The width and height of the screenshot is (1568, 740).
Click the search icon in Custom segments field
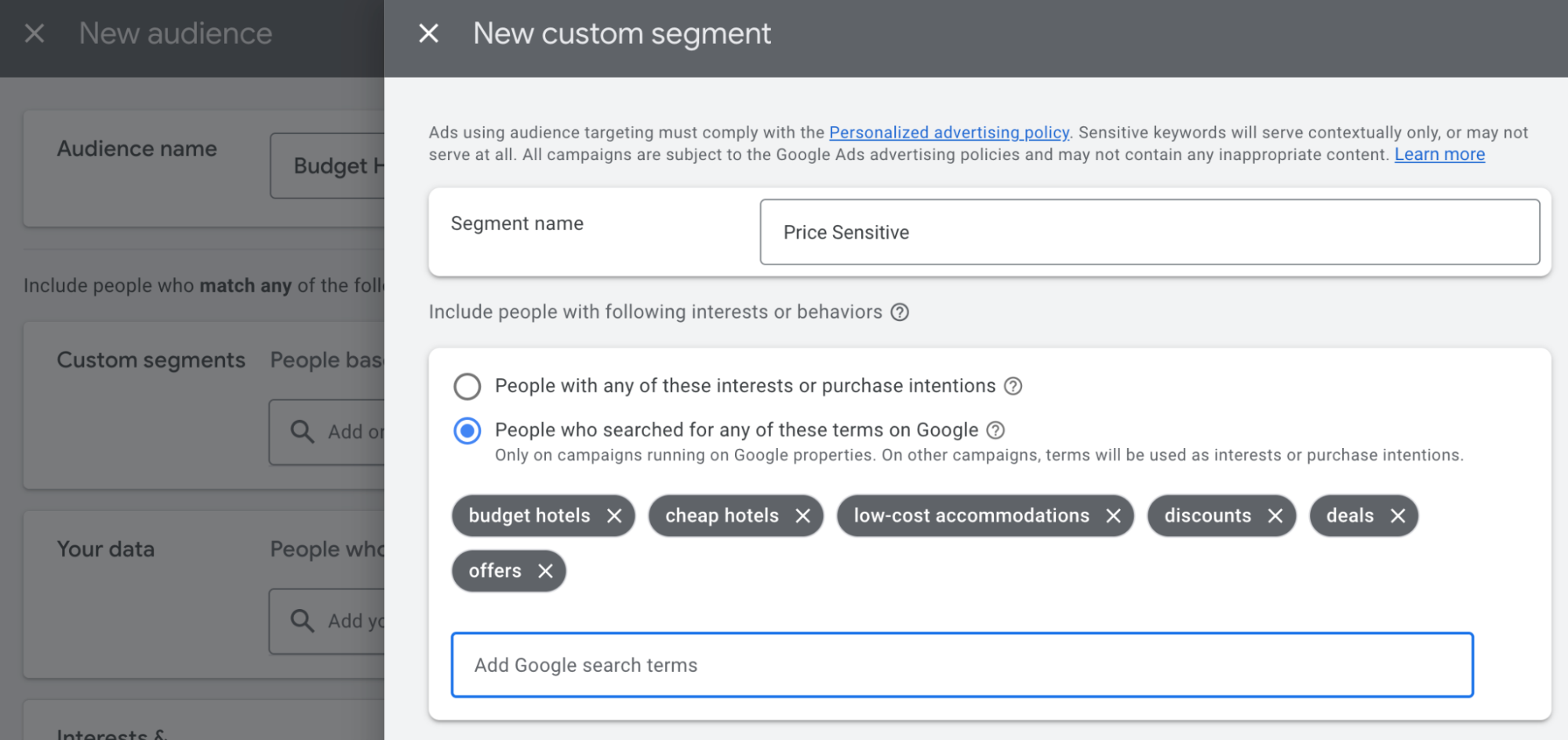click(302, 432)
